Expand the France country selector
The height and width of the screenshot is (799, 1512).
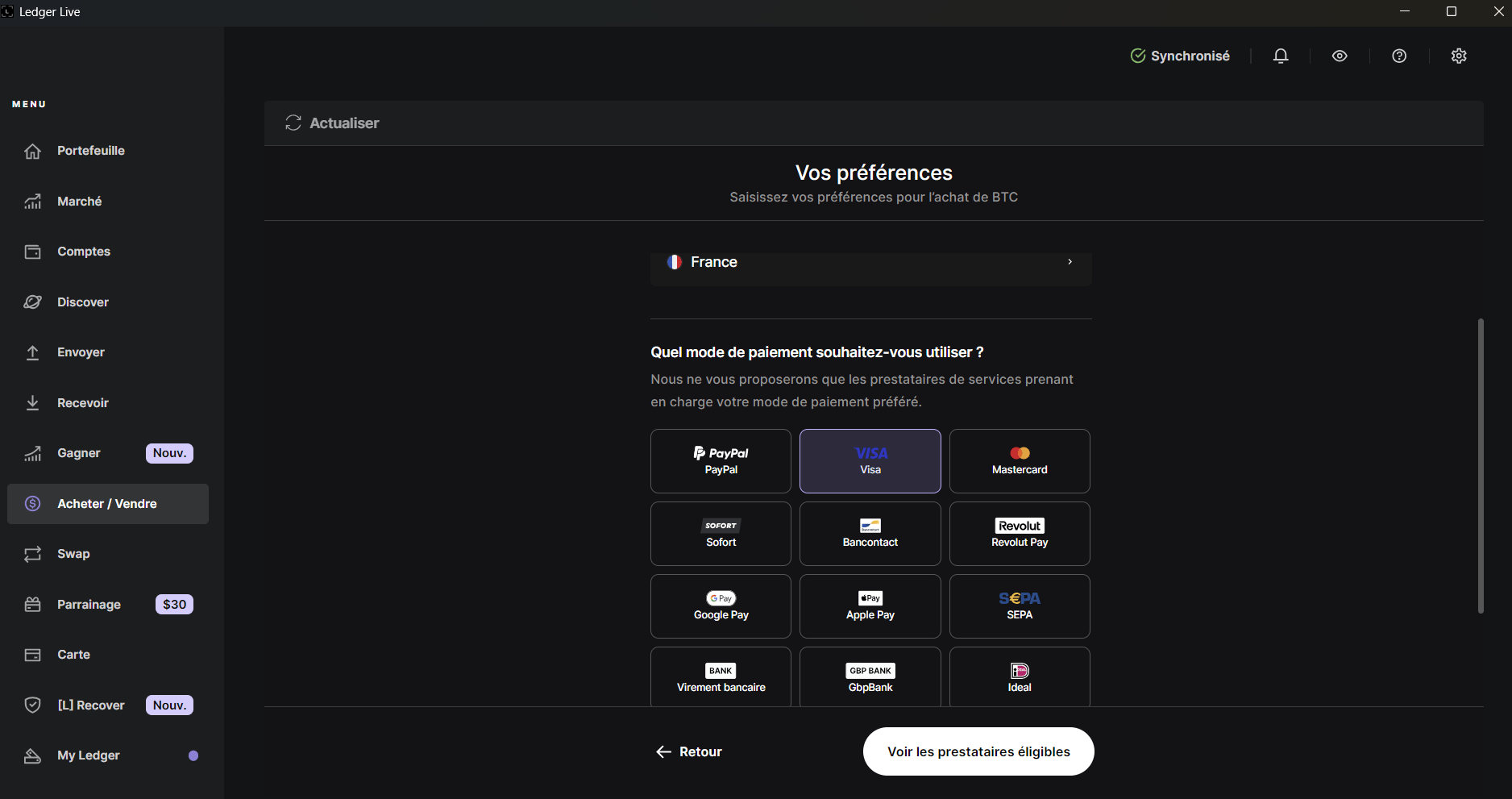click(x=870, y=262)
